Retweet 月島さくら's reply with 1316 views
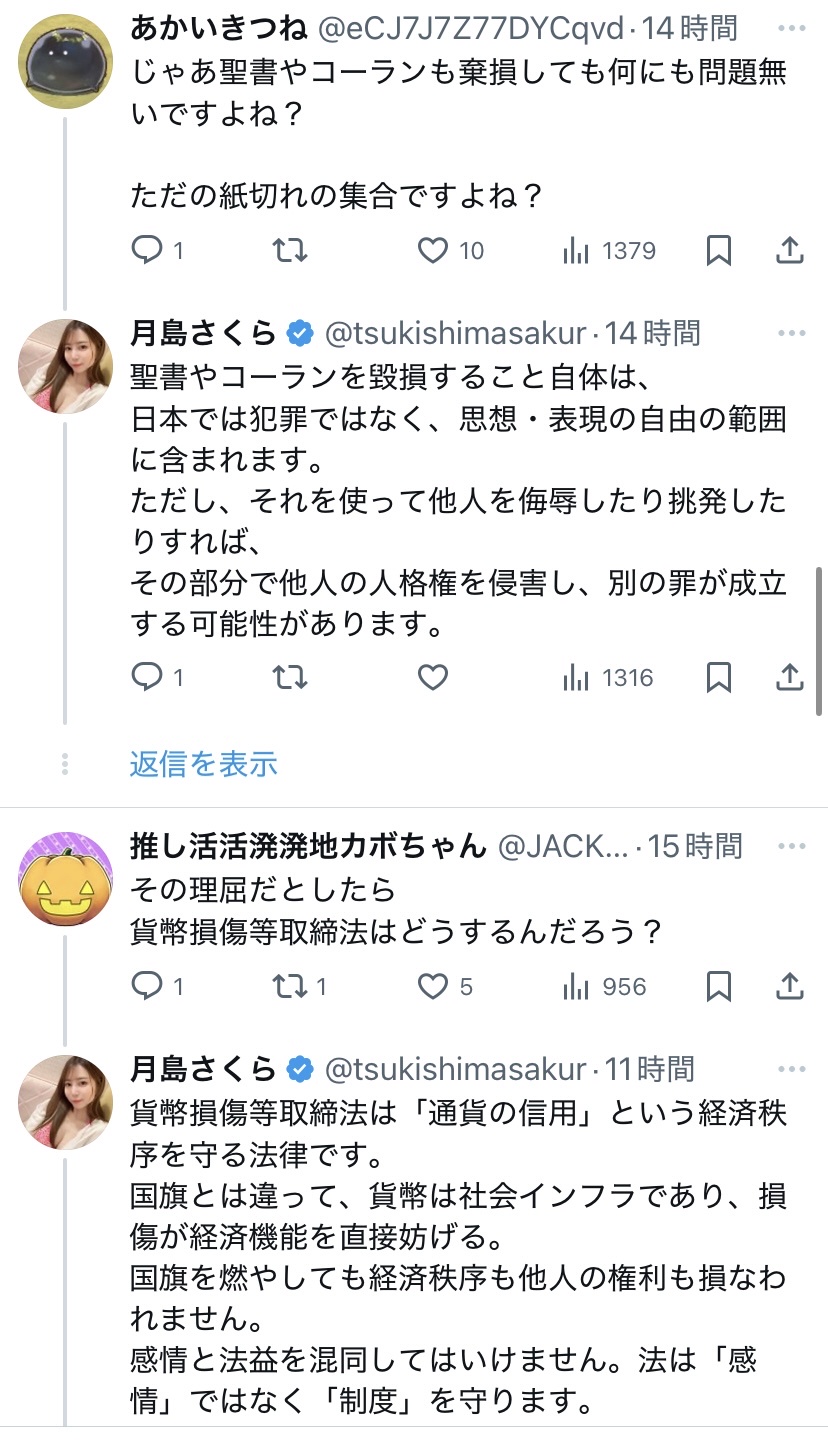This screenshot has height=1443, width=828. coord(290,678)
